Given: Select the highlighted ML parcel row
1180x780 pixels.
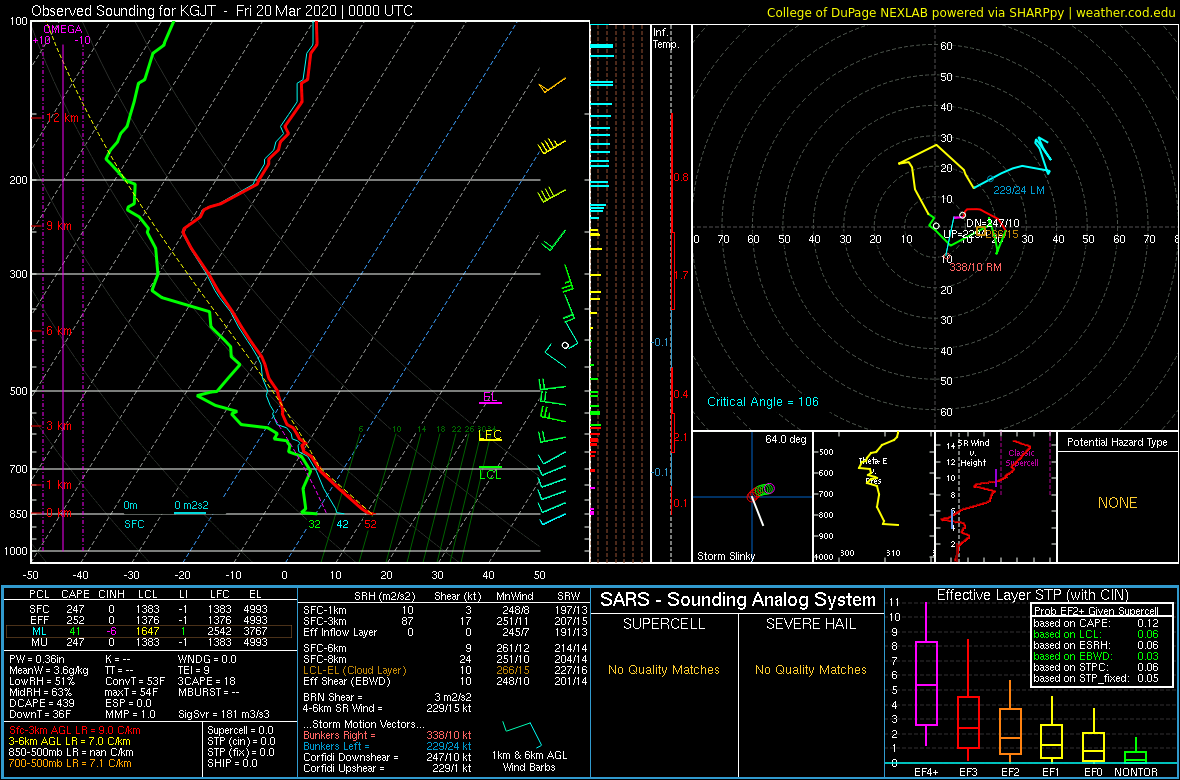Looking at the screenshot, I should (x=147, y=632).
